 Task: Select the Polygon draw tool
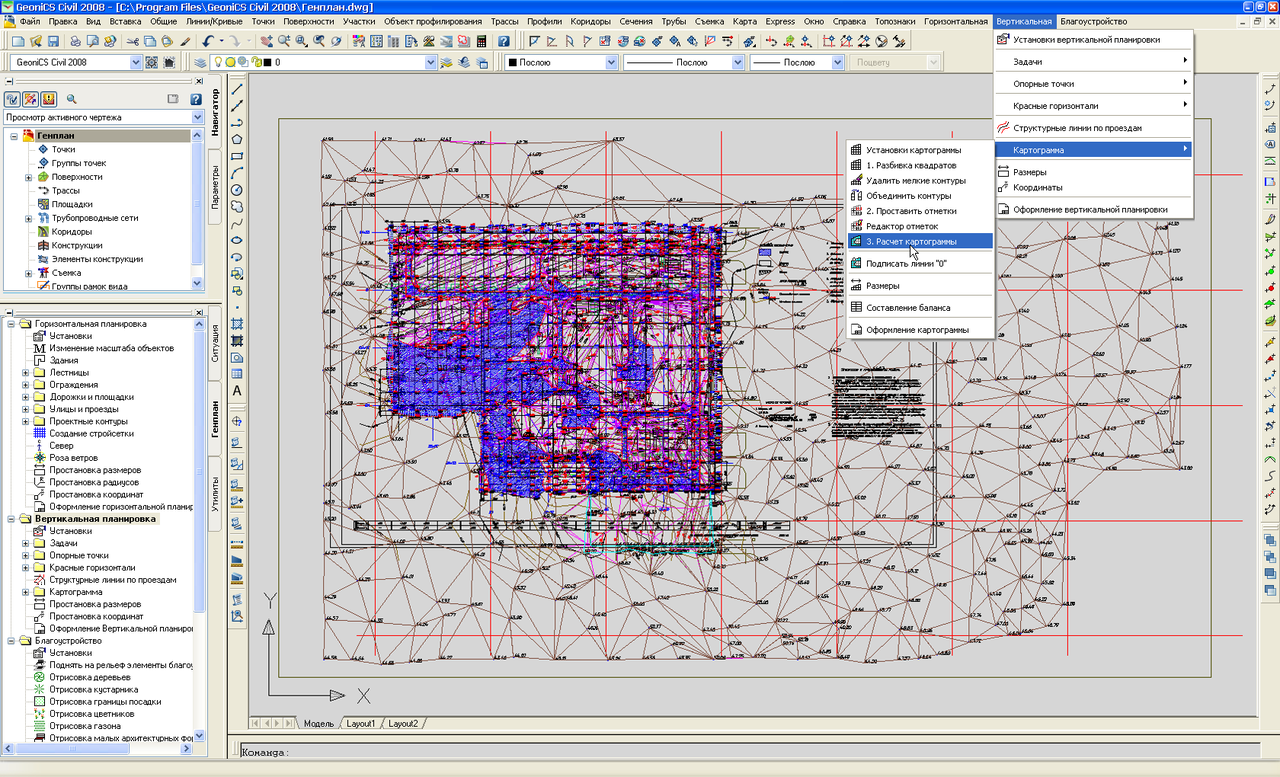[x=238, y=139]
